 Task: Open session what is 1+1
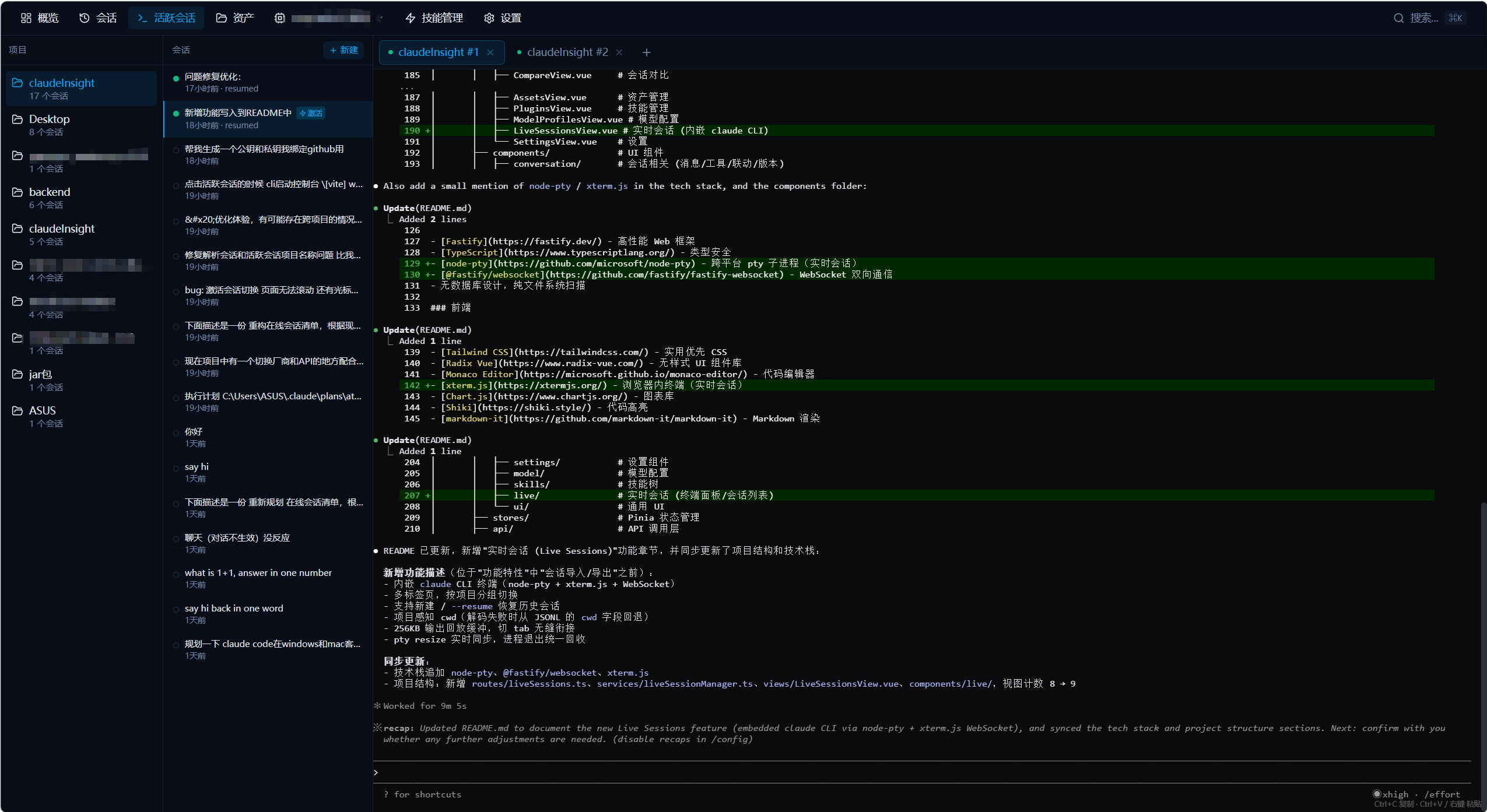coord(268,578)
